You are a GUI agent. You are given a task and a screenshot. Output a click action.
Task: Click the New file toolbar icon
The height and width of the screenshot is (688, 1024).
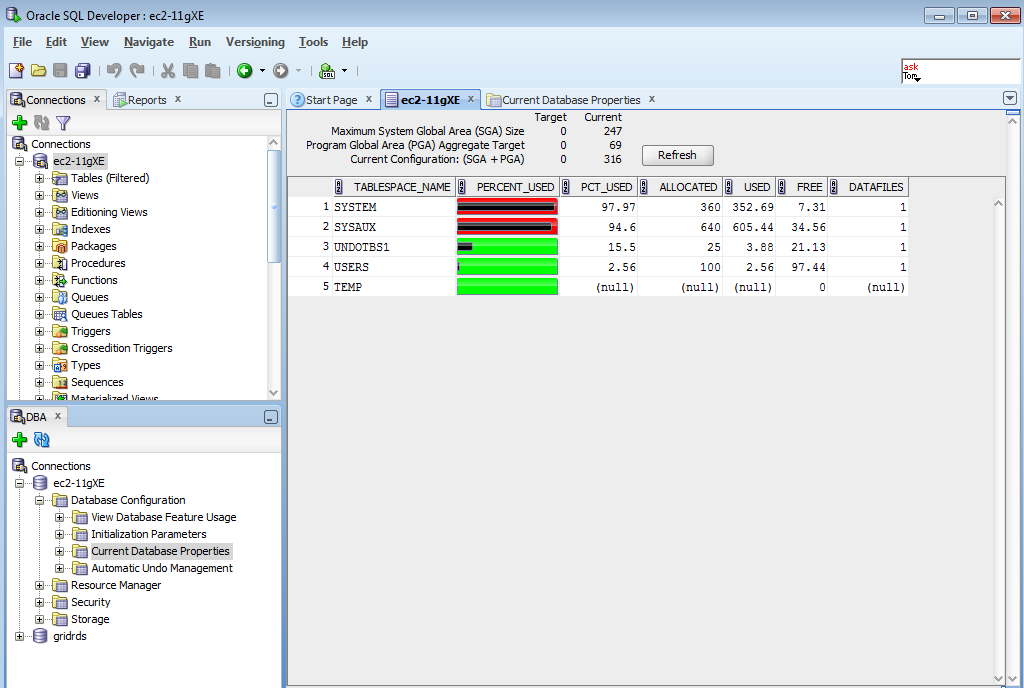pyautogui.click(x=16, y=70)
